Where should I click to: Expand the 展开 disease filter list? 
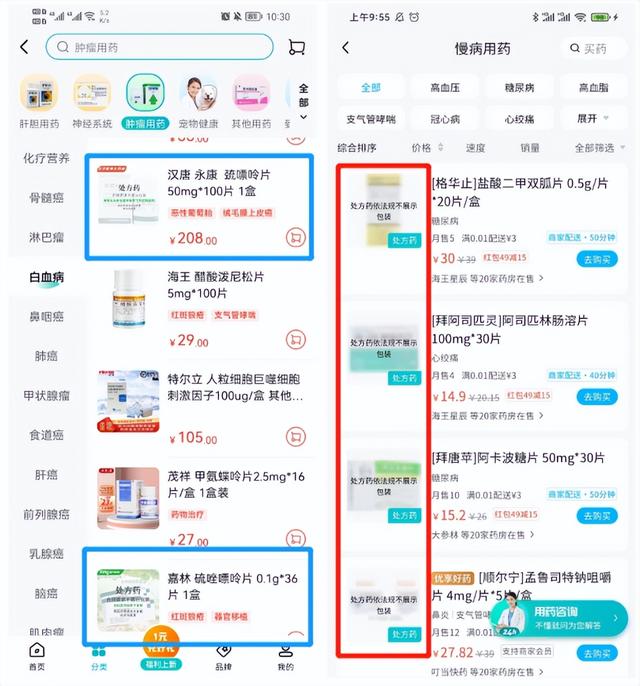tap(593, 119)
